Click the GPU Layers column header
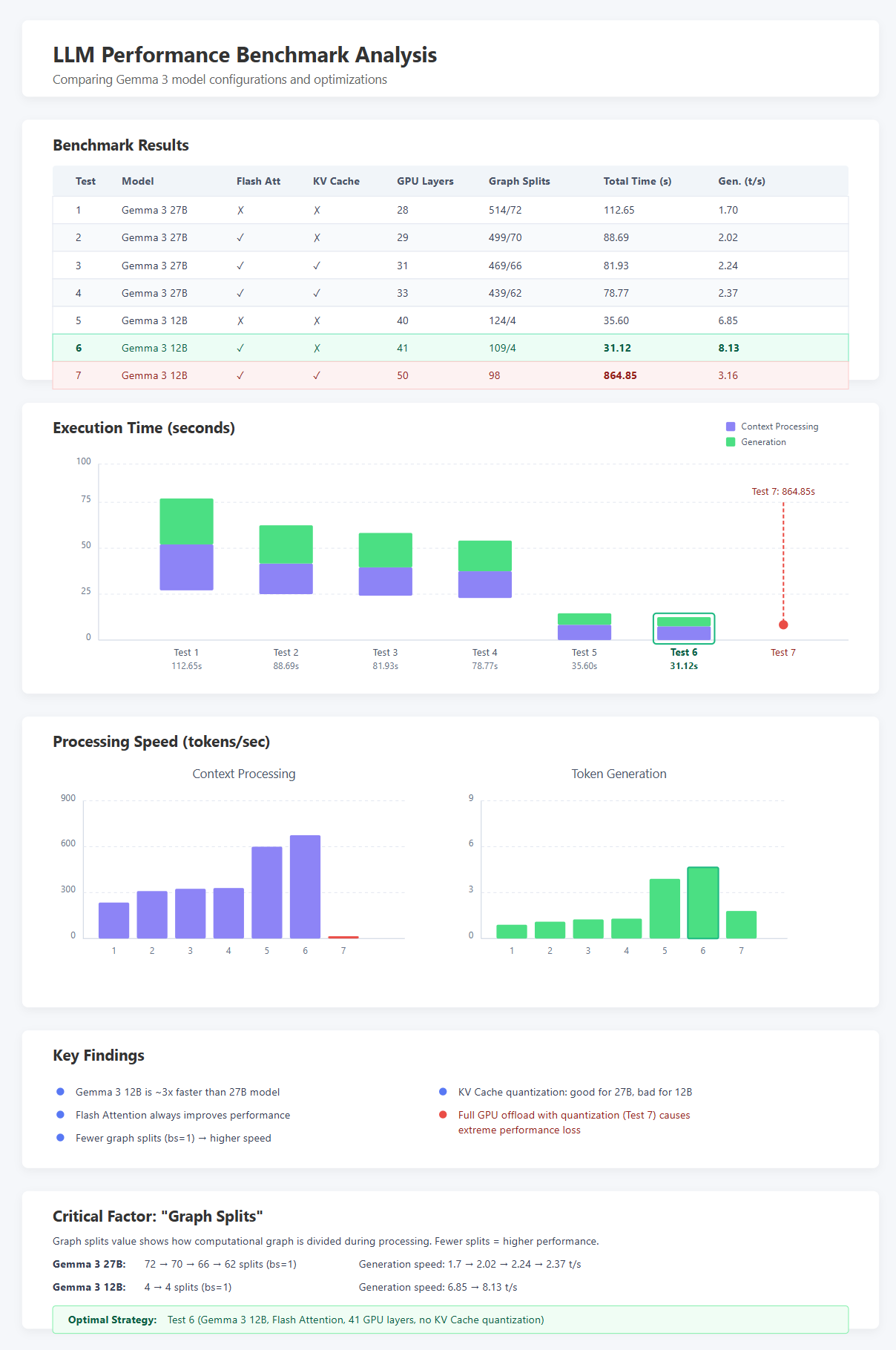This screenshot has height=1350, width=896. pyautogui.click(x=425, y=181)
